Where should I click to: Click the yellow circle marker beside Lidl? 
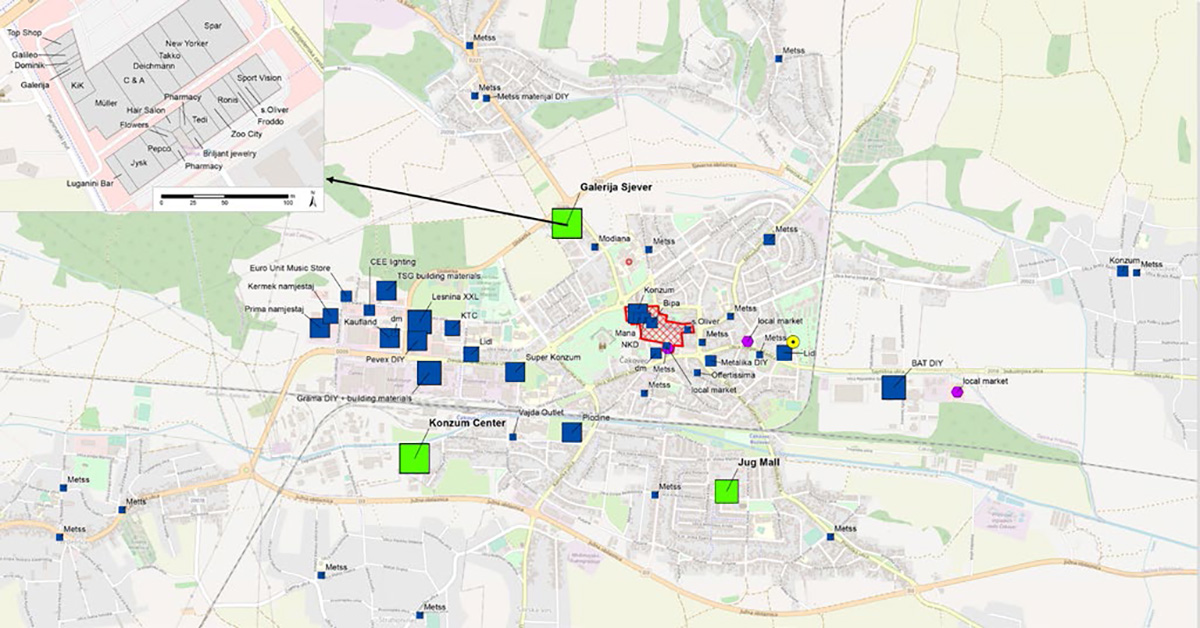click(x=793, y=343)
